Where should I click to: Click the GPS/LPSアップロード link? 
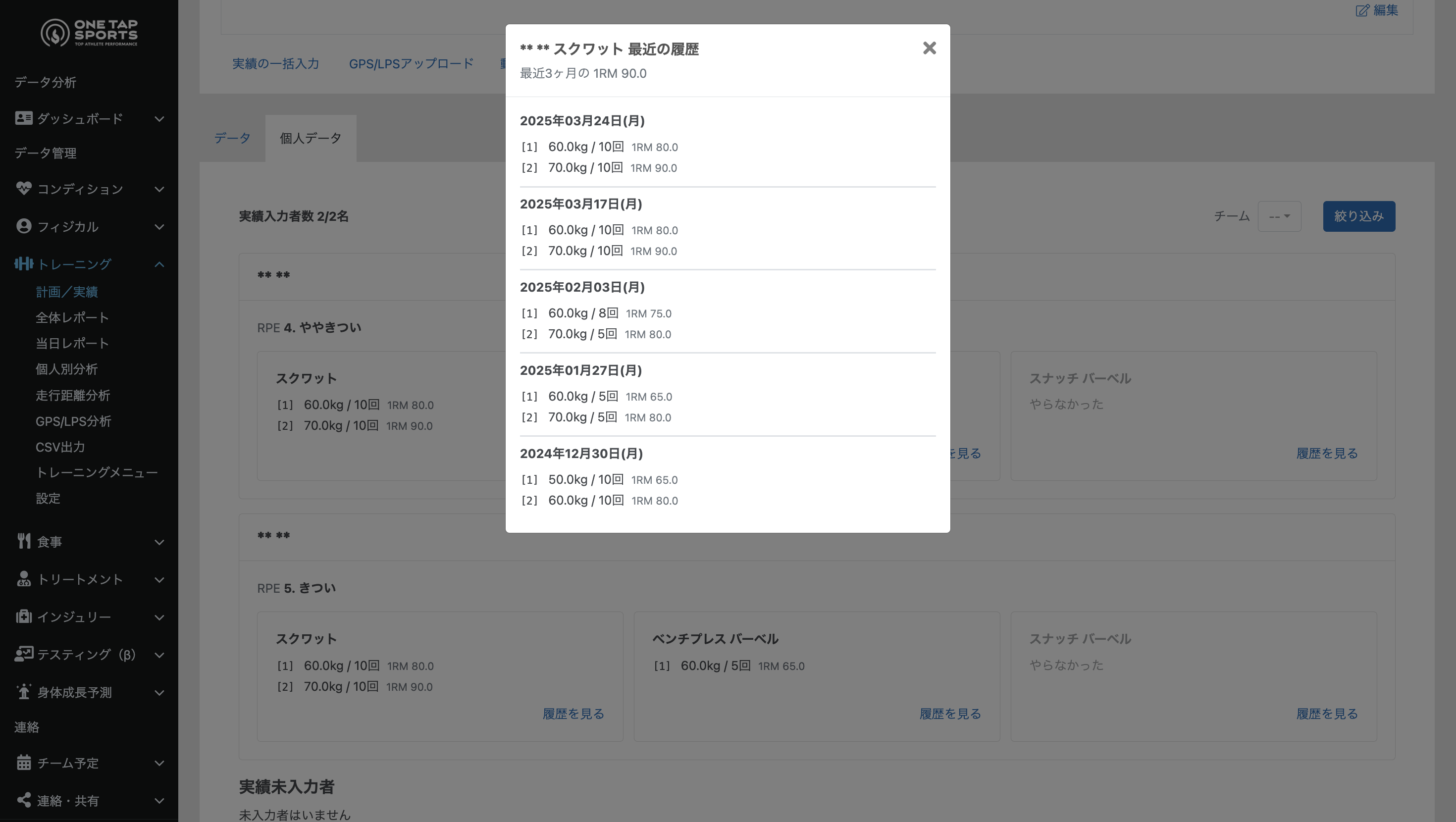click(x=411, y=64)
